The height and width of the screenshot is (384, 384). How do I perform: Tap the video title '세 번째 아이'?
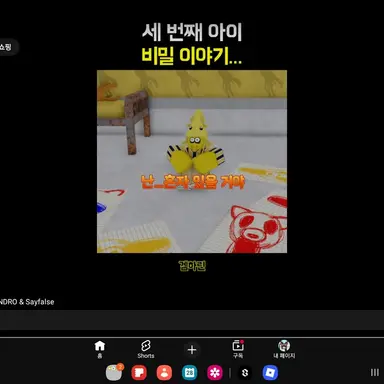[192, 32]
